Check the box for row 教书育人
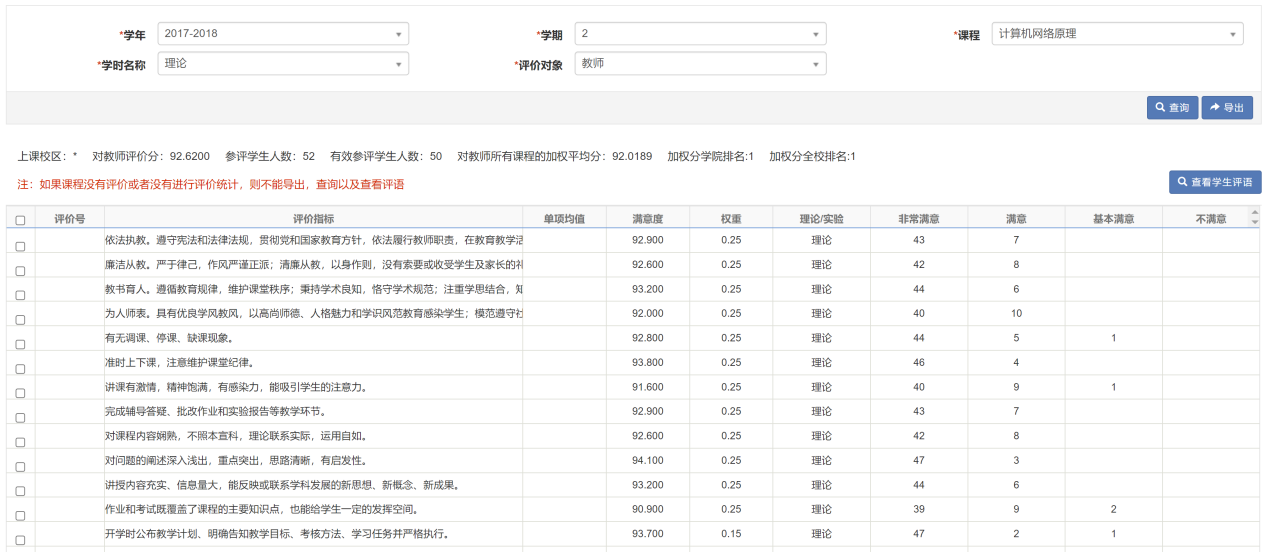This screenshot has height=552, width=1266. point(20,295)
